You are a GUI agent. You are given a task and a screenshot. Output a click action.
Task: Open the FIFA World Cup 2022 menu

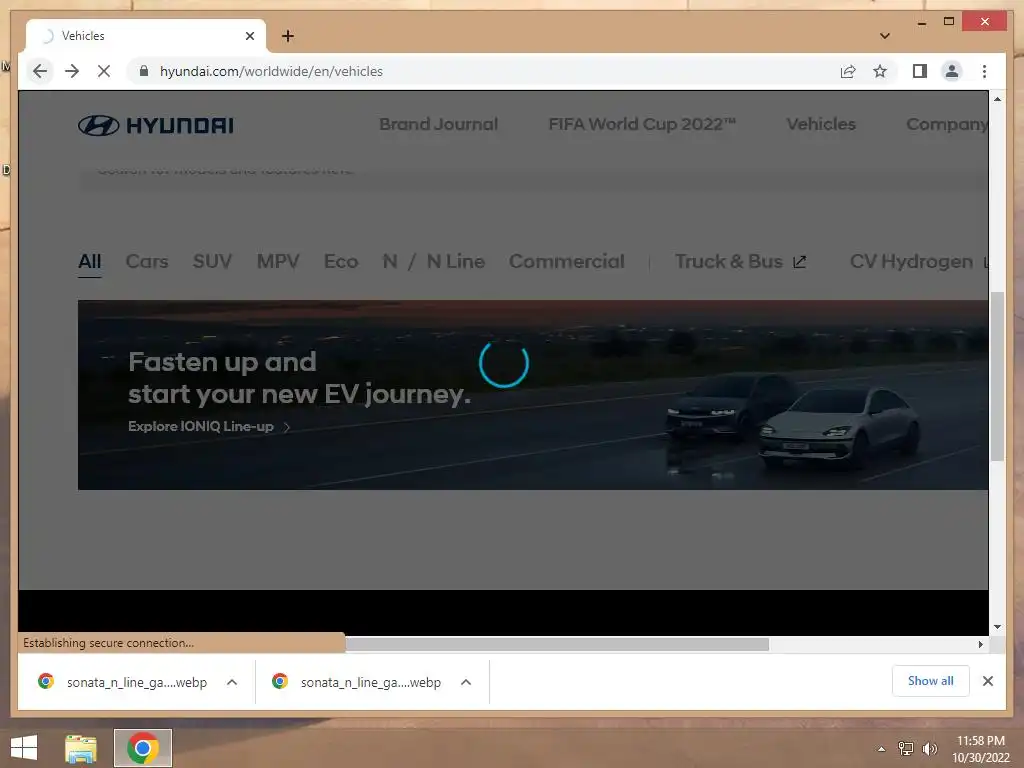tap(642, 124)
